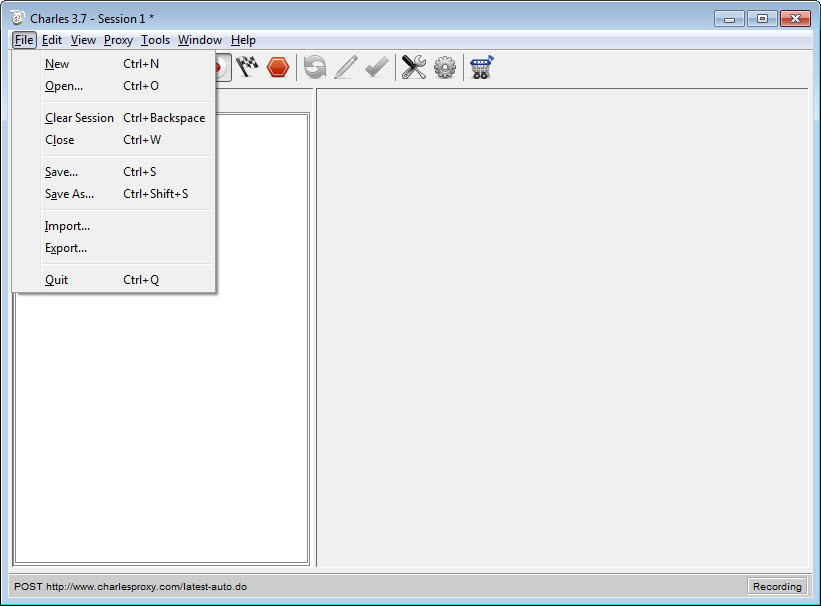This screenshot has height=606, width=821.
Task: Close the Charles window
Action: (x=795, y=19)
